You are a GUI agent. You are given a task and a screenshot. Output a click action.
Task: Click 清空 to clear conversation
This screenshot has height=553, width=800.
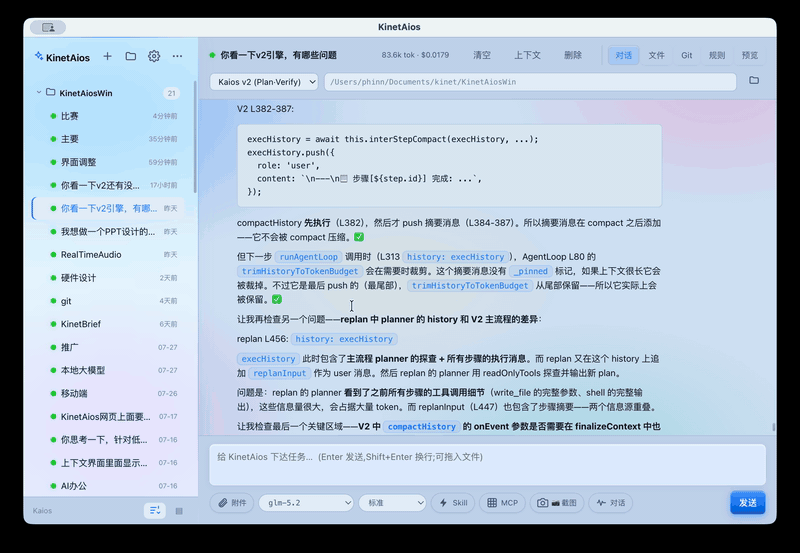click(482, 55)
